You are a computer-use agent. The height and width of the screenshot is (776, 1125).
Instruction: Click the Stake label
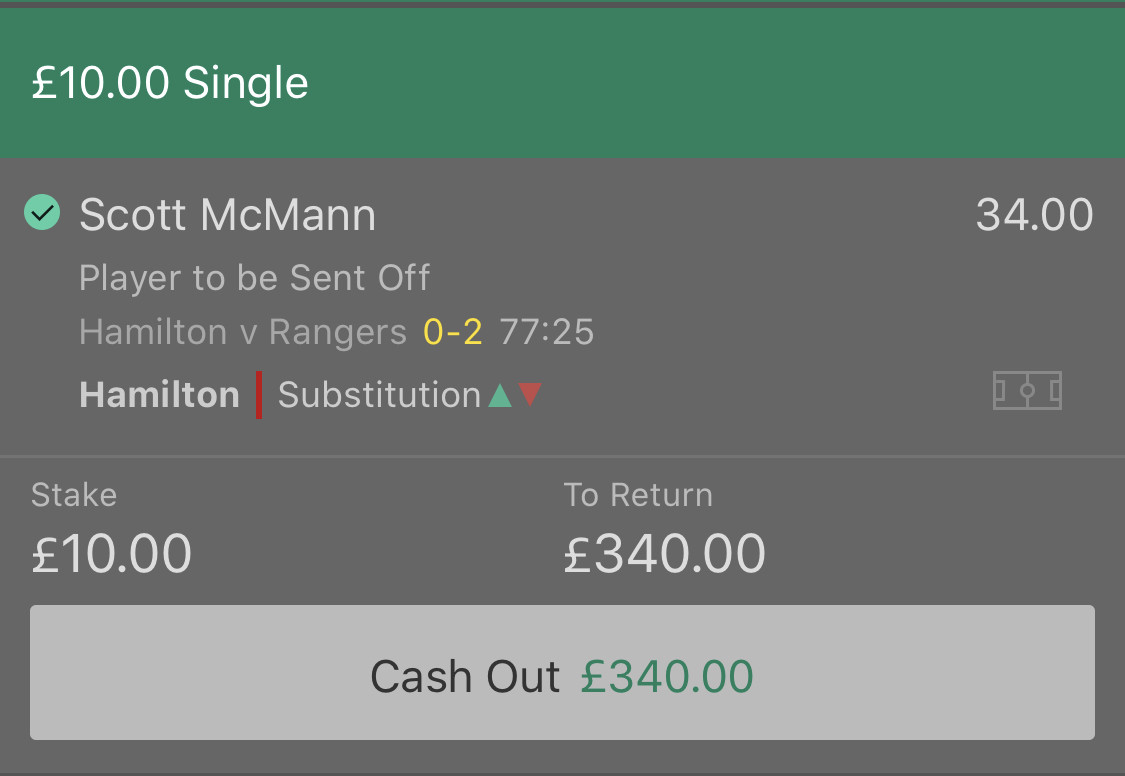(x=74, y=495)
